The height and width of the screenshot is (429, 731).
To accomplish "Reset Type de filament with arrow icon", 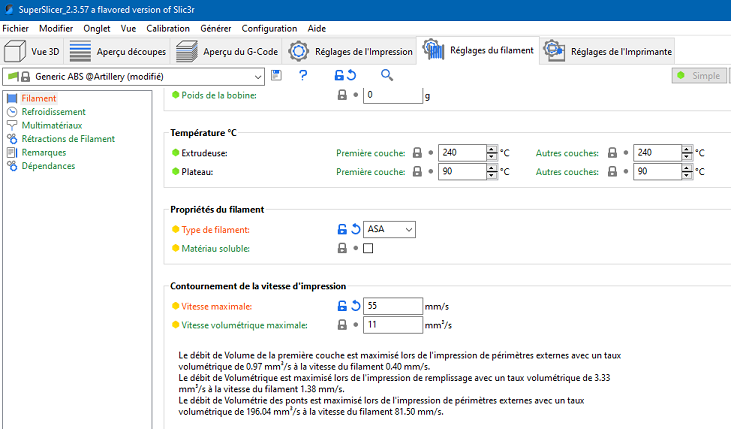I will (x=356, y=229).
